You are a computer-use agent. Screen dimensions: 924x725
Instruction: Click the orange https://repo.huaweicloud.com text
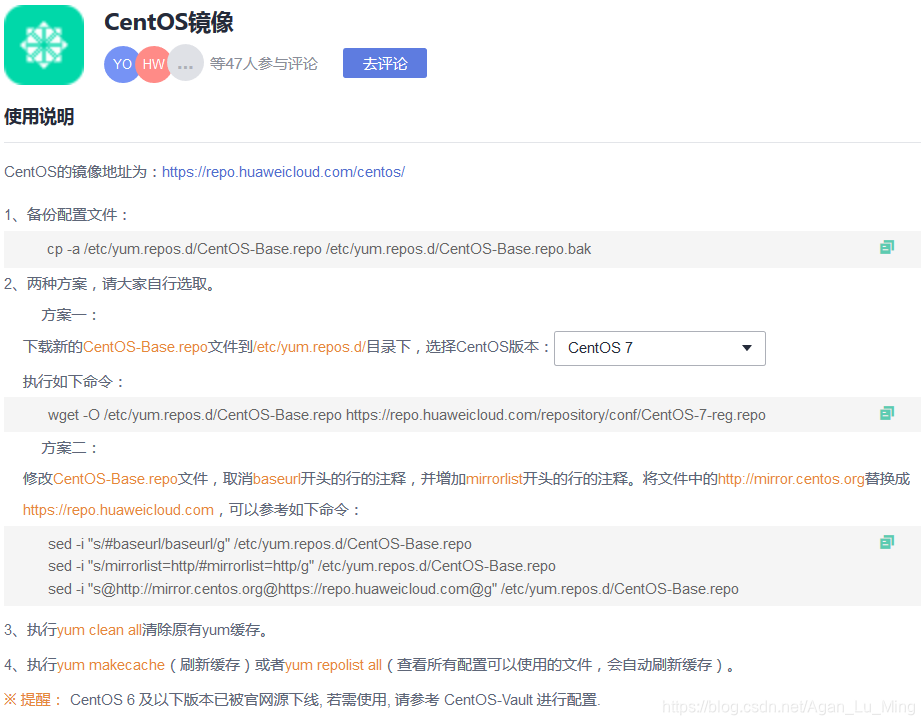click(x=118, y=510)
